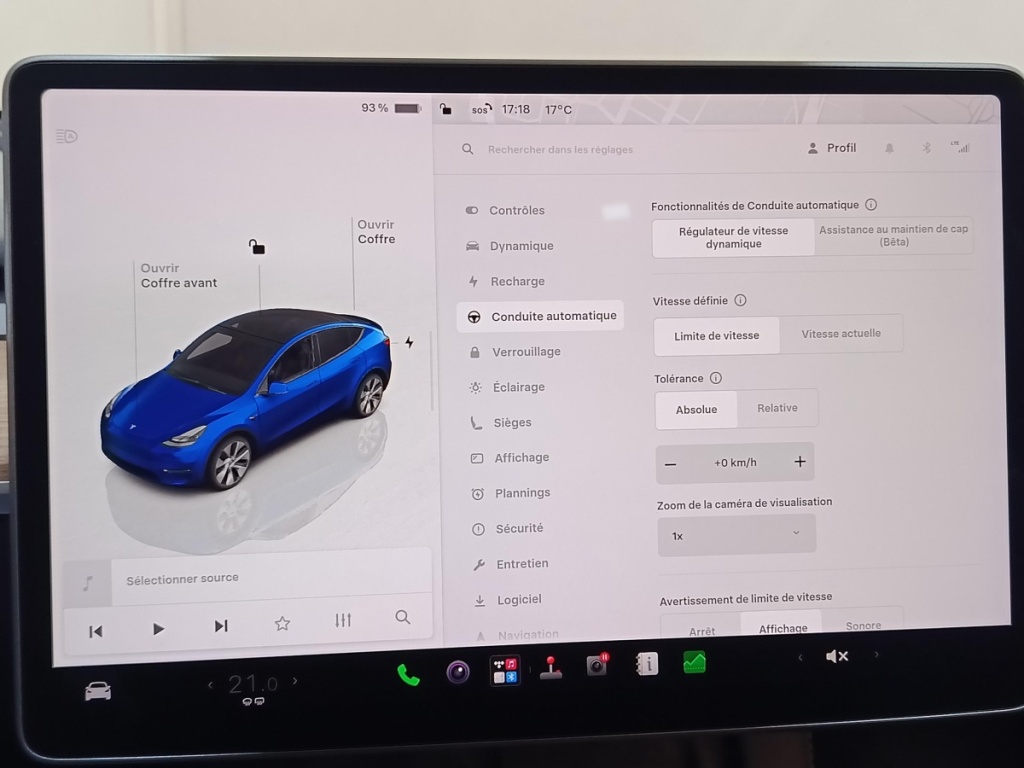
Task: Increase volume with right chevron
Action: point(876,654)
